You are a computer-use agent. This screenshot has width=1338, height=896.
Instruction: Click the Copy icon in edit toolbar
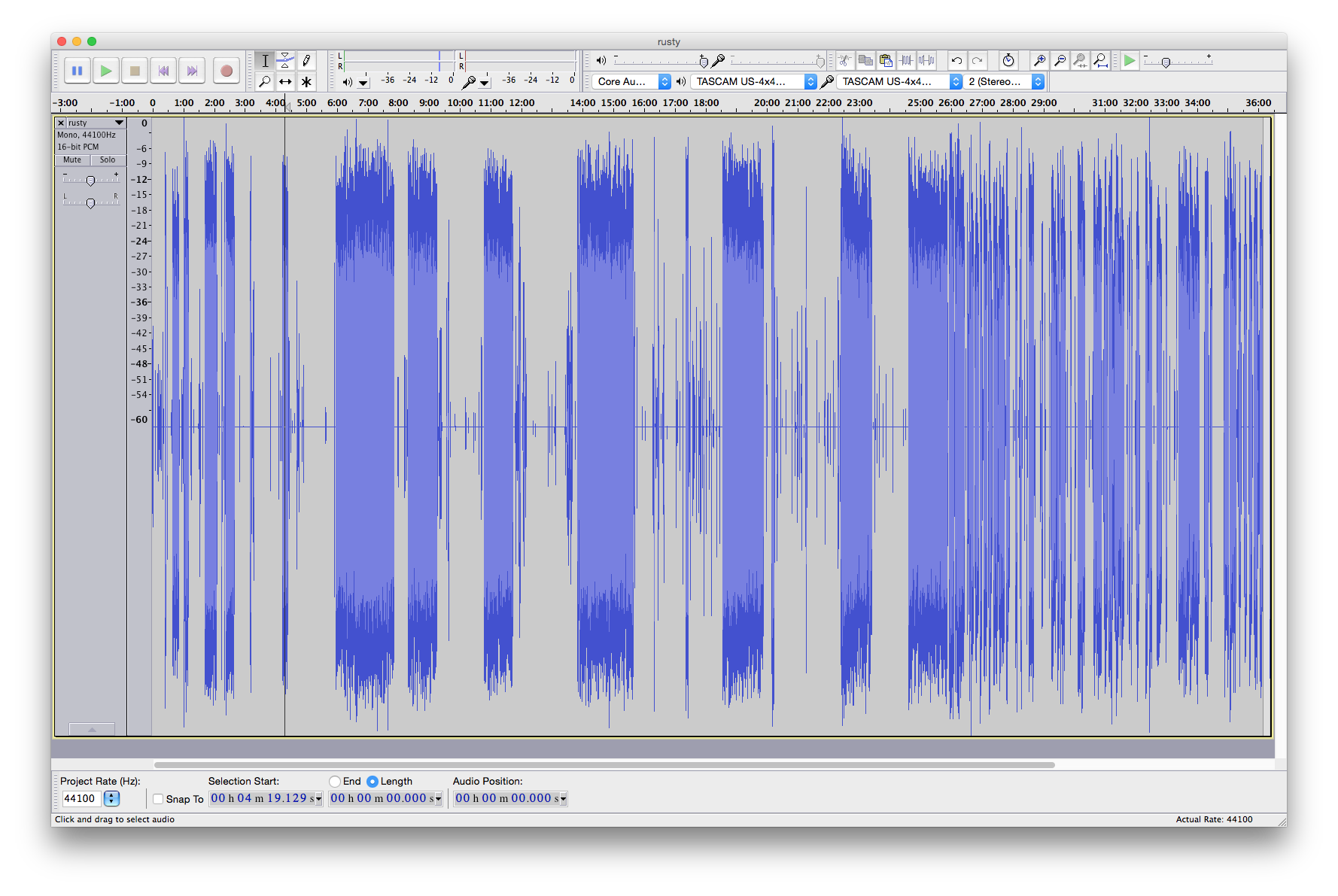coord(865,60)
